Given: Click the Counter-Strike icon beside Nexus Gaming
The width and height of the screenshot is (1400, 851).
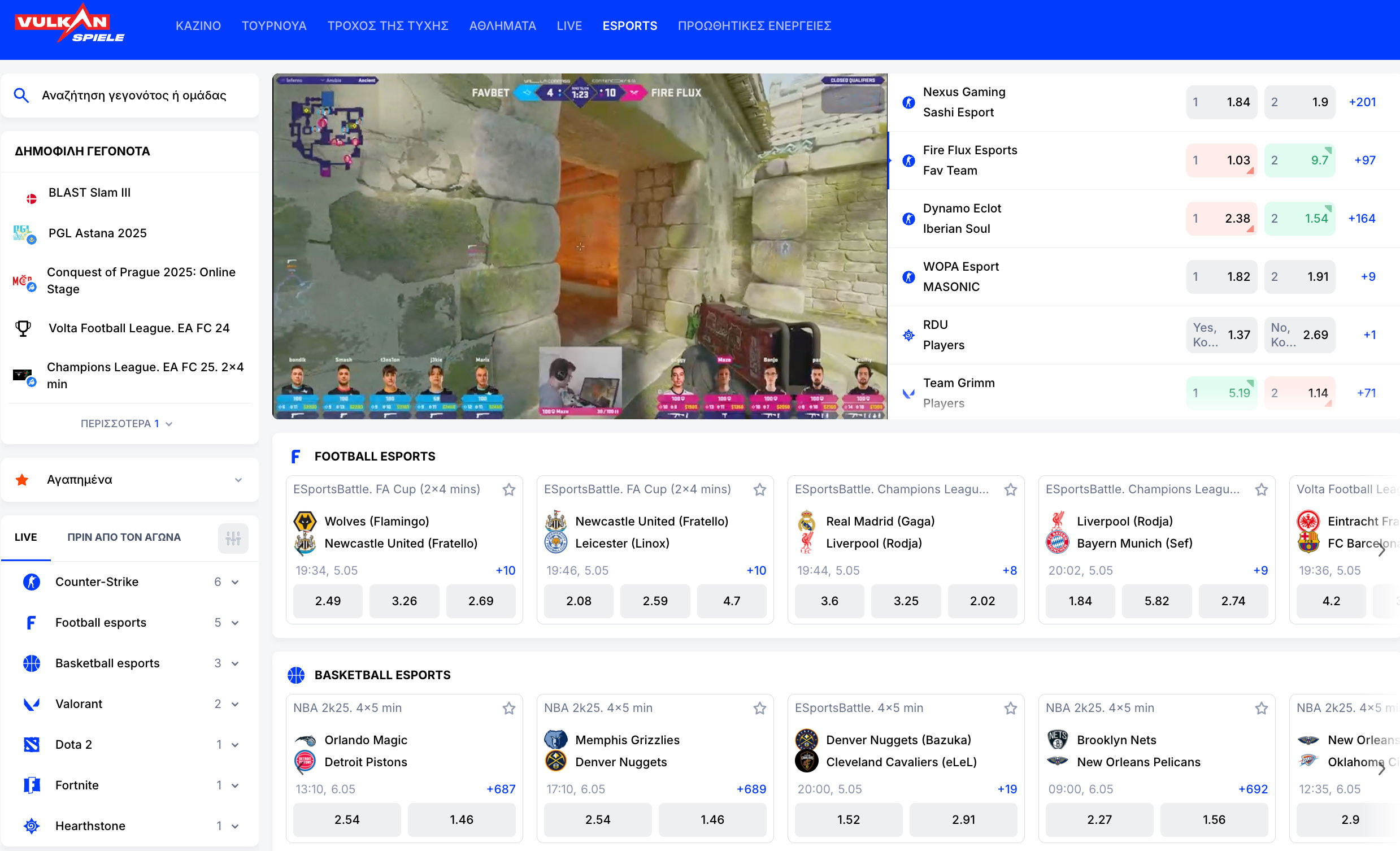Looking at the screenshot, I should click(908, 102).
